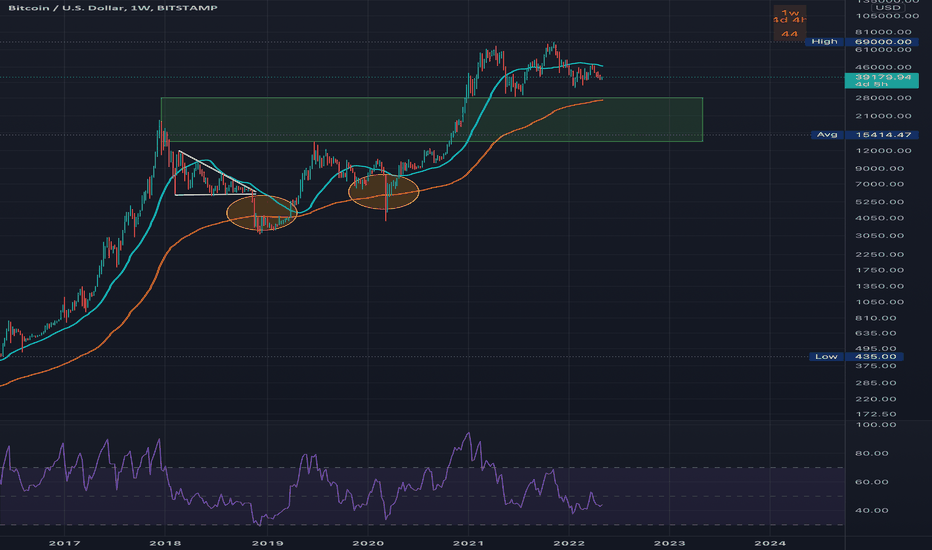Click the Bitcoin / U.S. Dollar chart title

(x=113, y=8)
